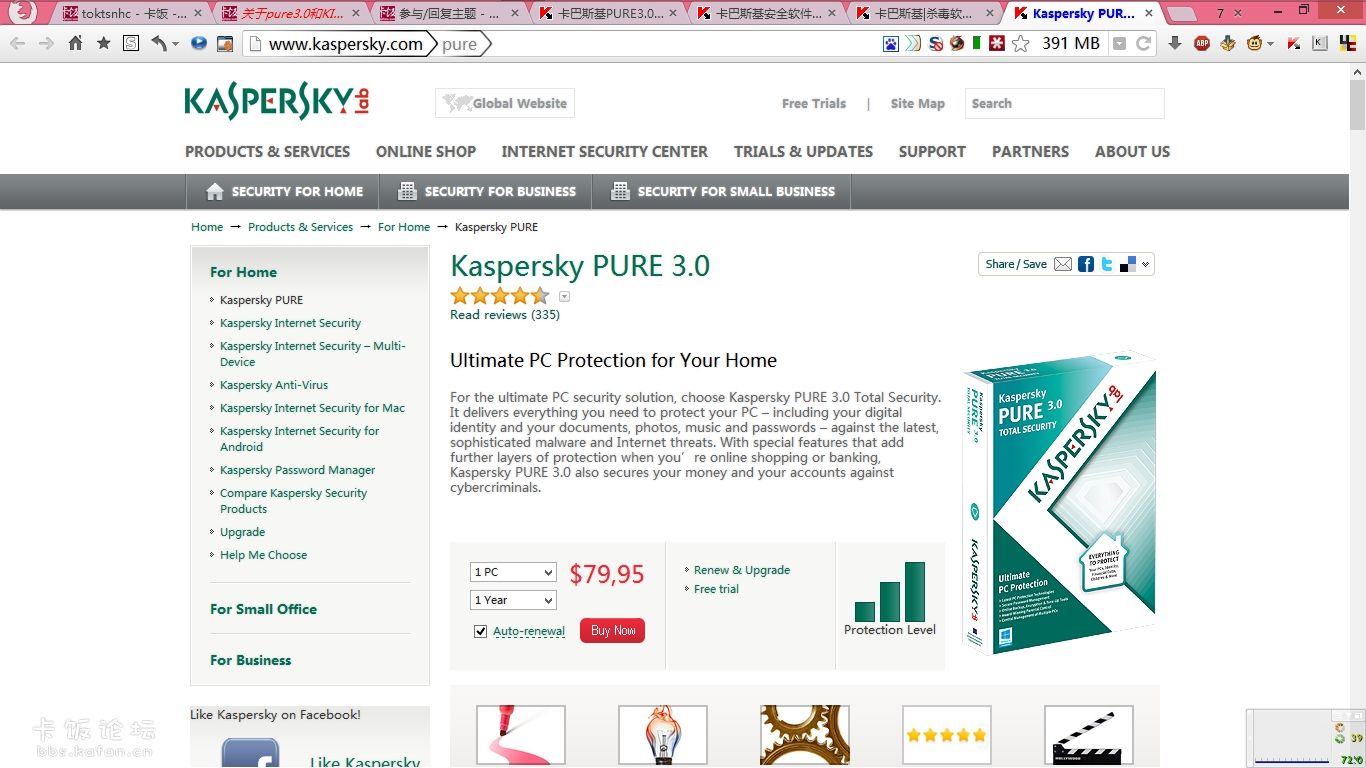Open the browser home page icon

click(75, 44)
